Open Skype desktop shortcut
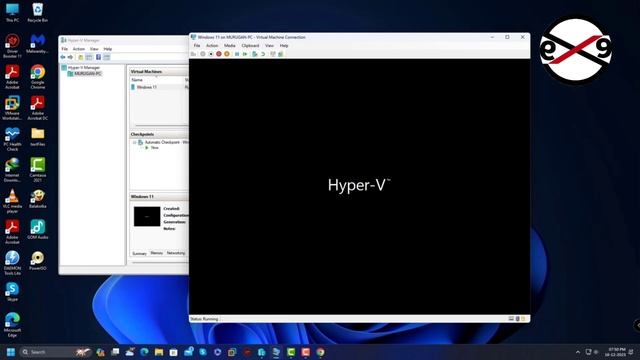The width and height of the screenshot is (640, 360). pyautogui.click(x=12, y=291)
